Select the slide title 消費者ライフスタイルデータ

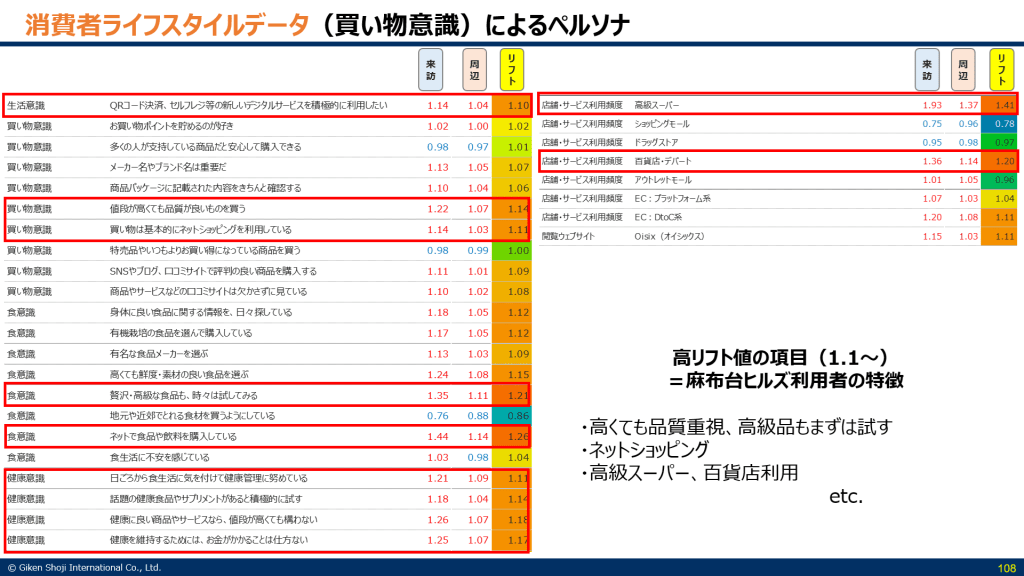click(x=167, y=25)
